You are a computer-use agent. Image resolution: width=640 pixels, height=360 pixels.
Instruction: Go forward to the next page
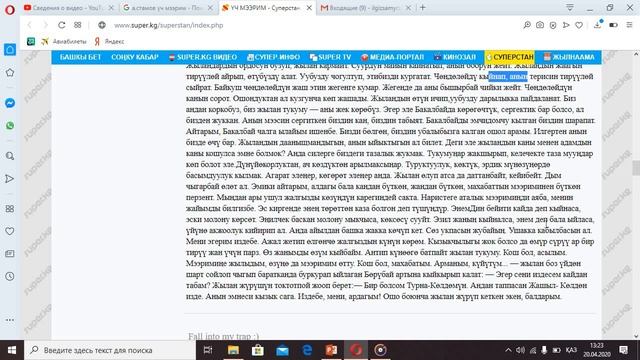45,25
